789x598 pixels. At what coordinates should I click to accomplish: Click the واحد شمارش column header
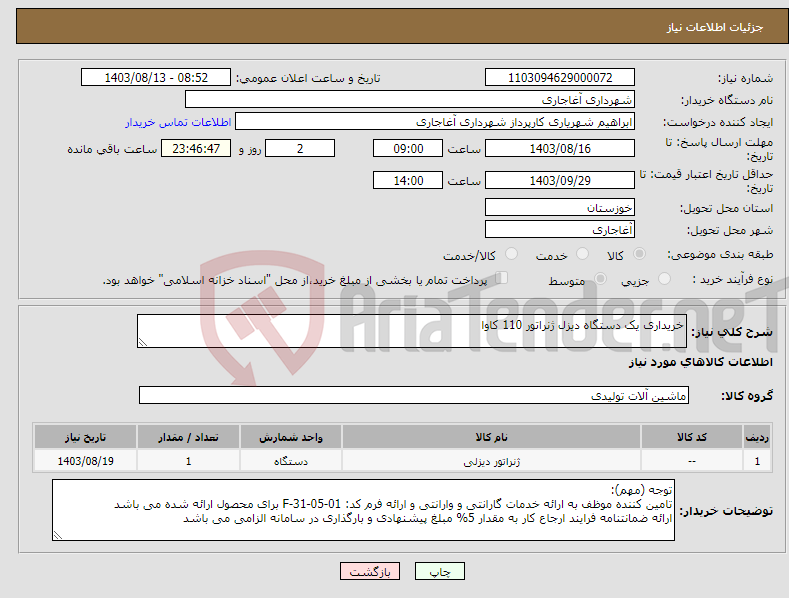291,437
